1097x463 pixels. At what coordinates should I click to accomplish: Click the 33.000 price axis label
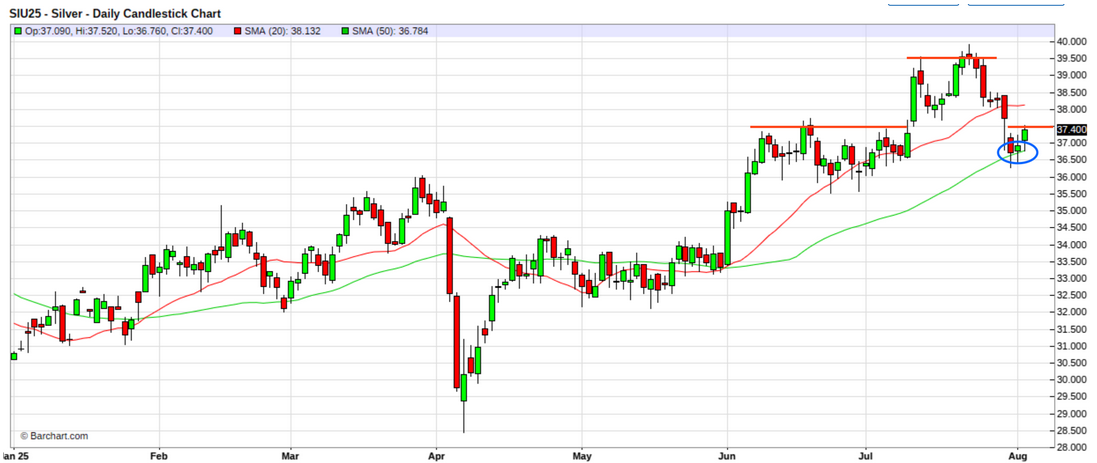[1071, 278]
